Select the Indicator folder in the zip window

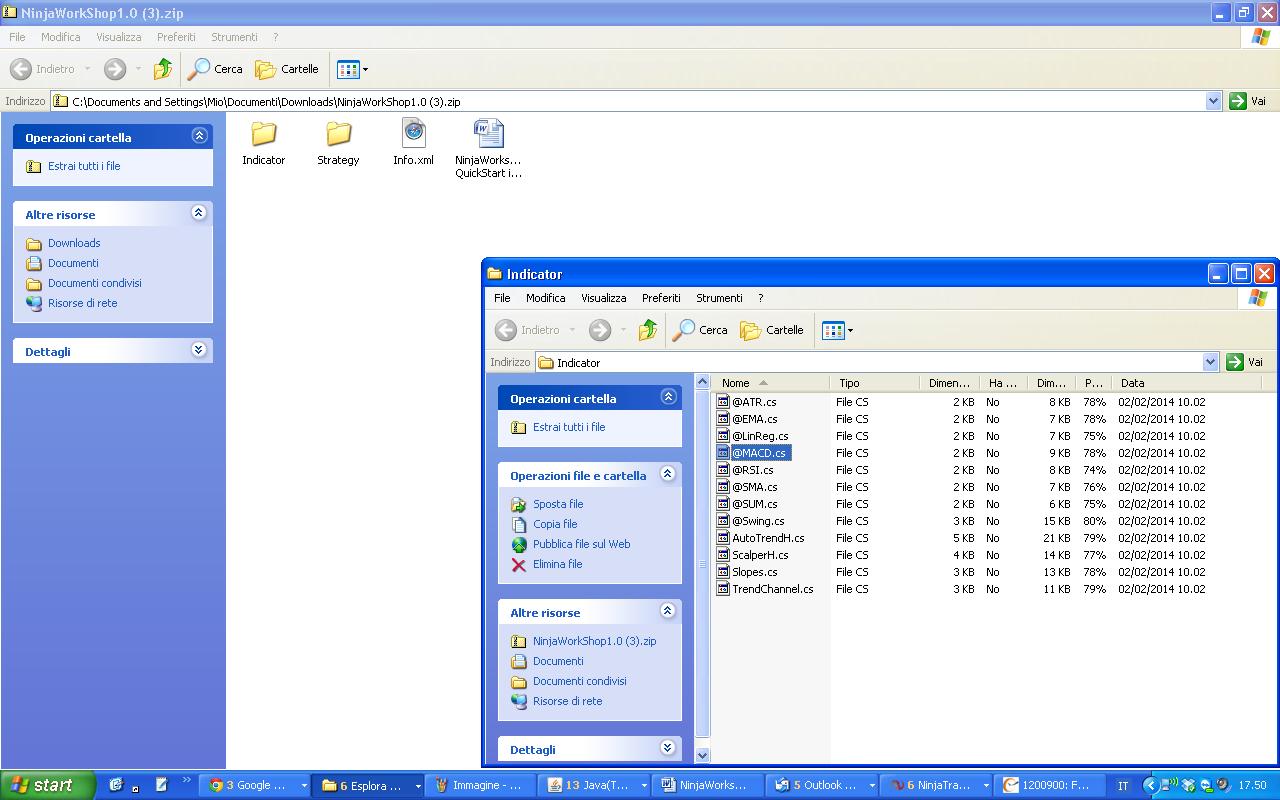coord(264,143)
